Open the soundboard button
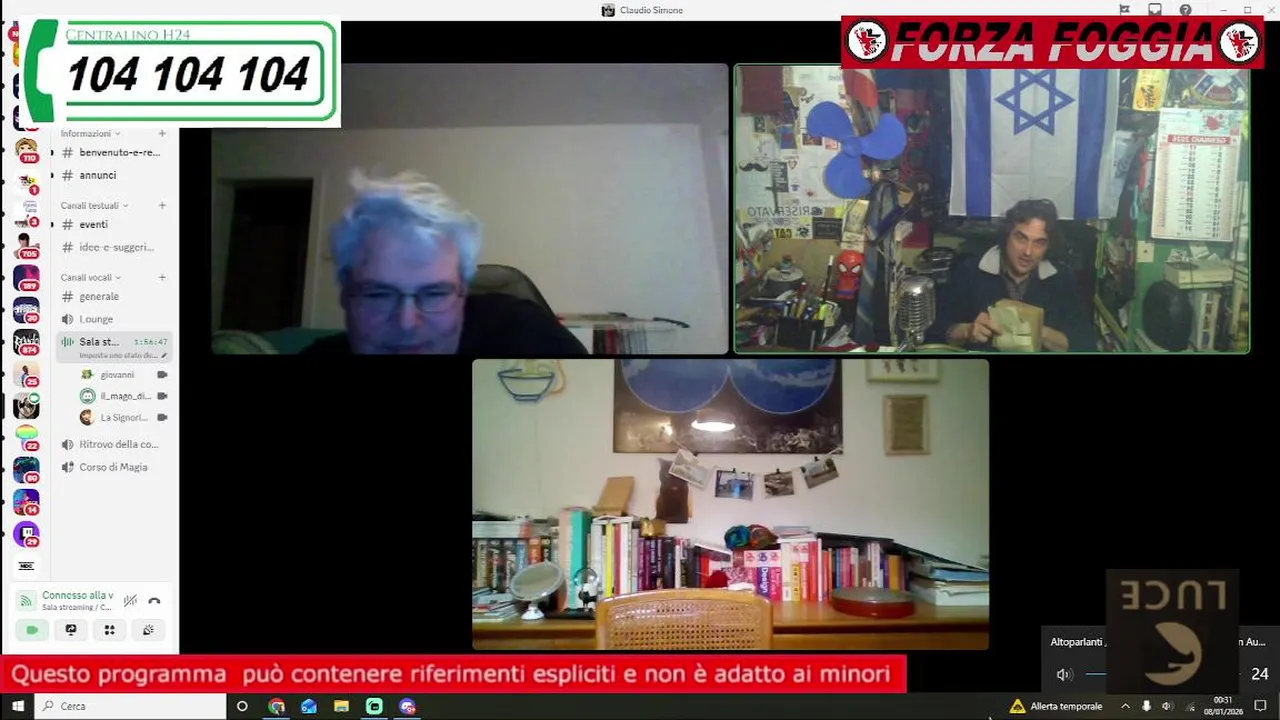The image size is (1280, 720). 148,630
